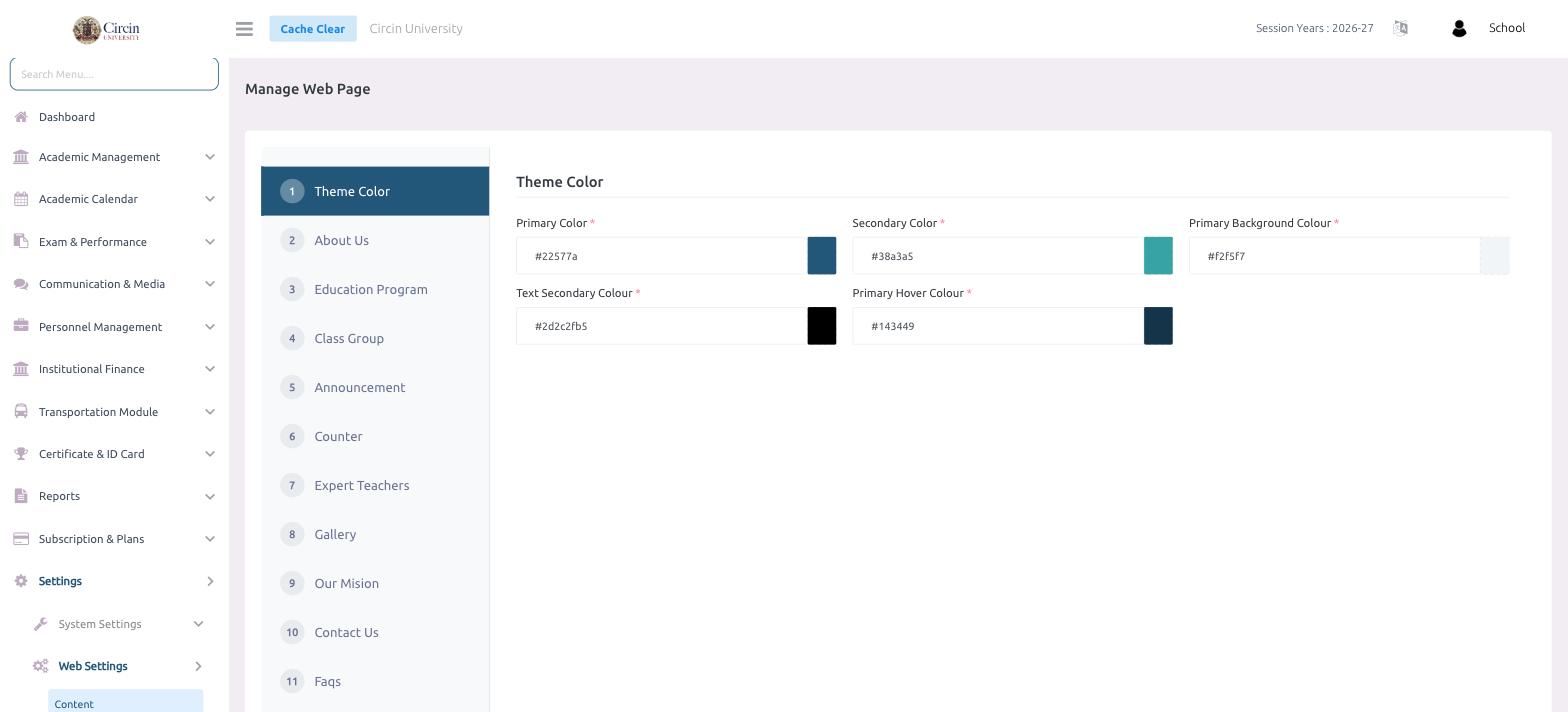Open the Education Program step
The width and height of the screenshot is (1568, 712).
[375, 289]
